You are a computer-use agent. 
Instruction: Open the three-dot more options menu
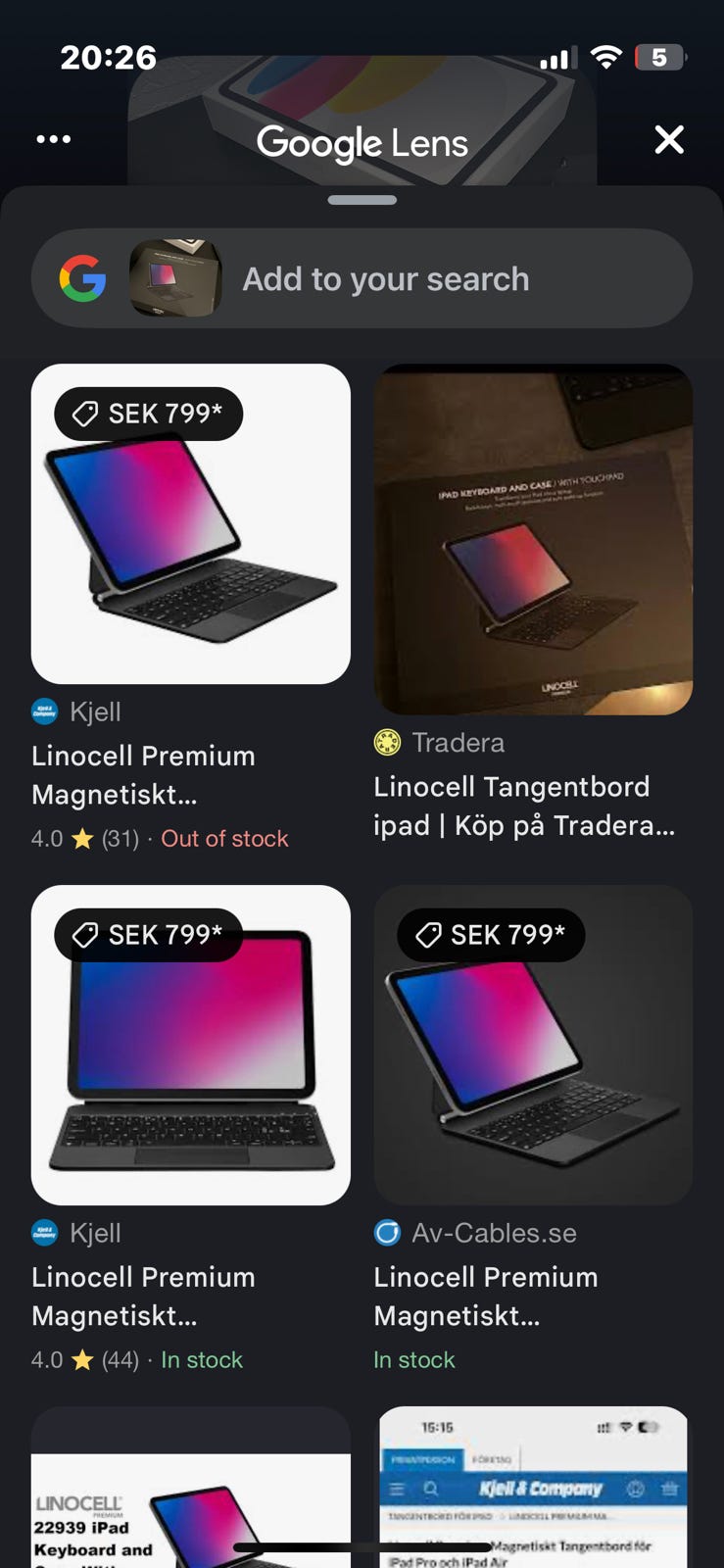53,139
